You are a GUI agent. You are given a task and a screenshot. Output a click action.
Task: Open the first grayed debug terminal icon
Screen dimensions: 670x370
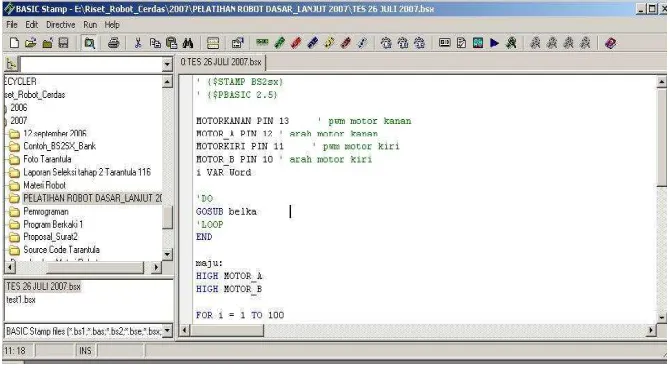click(535, 43)
